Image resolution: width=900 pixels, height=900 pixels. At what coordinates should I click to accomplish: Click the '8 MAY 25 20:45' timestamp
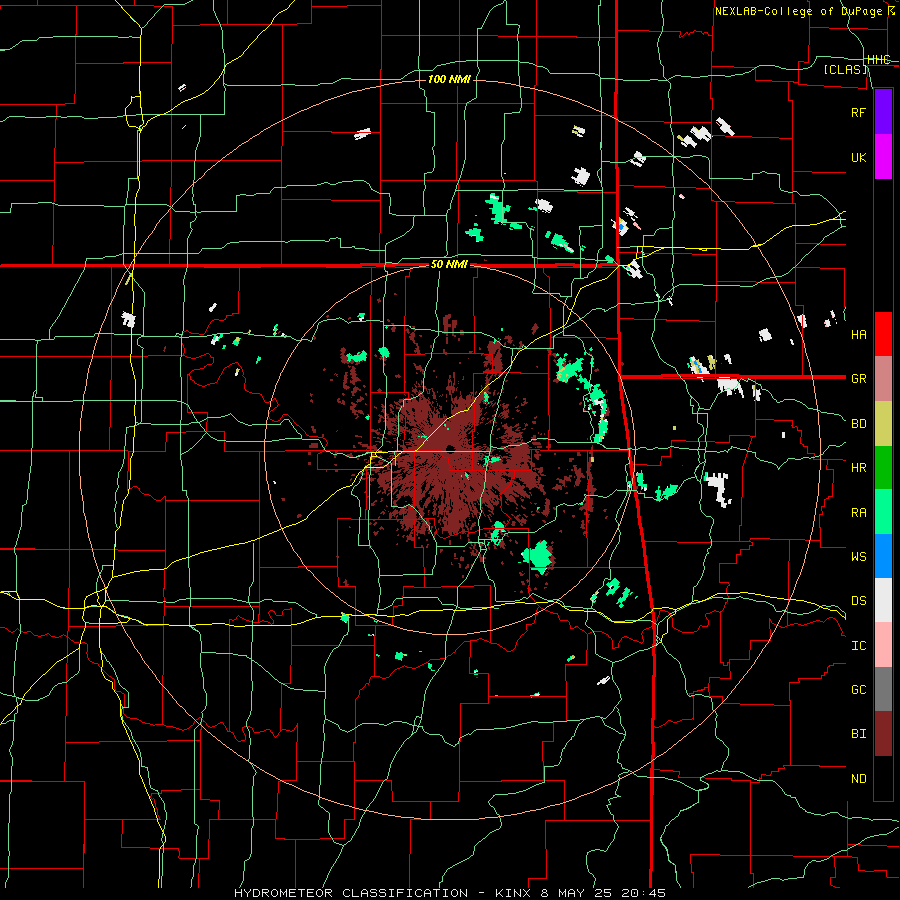(603, 893)
